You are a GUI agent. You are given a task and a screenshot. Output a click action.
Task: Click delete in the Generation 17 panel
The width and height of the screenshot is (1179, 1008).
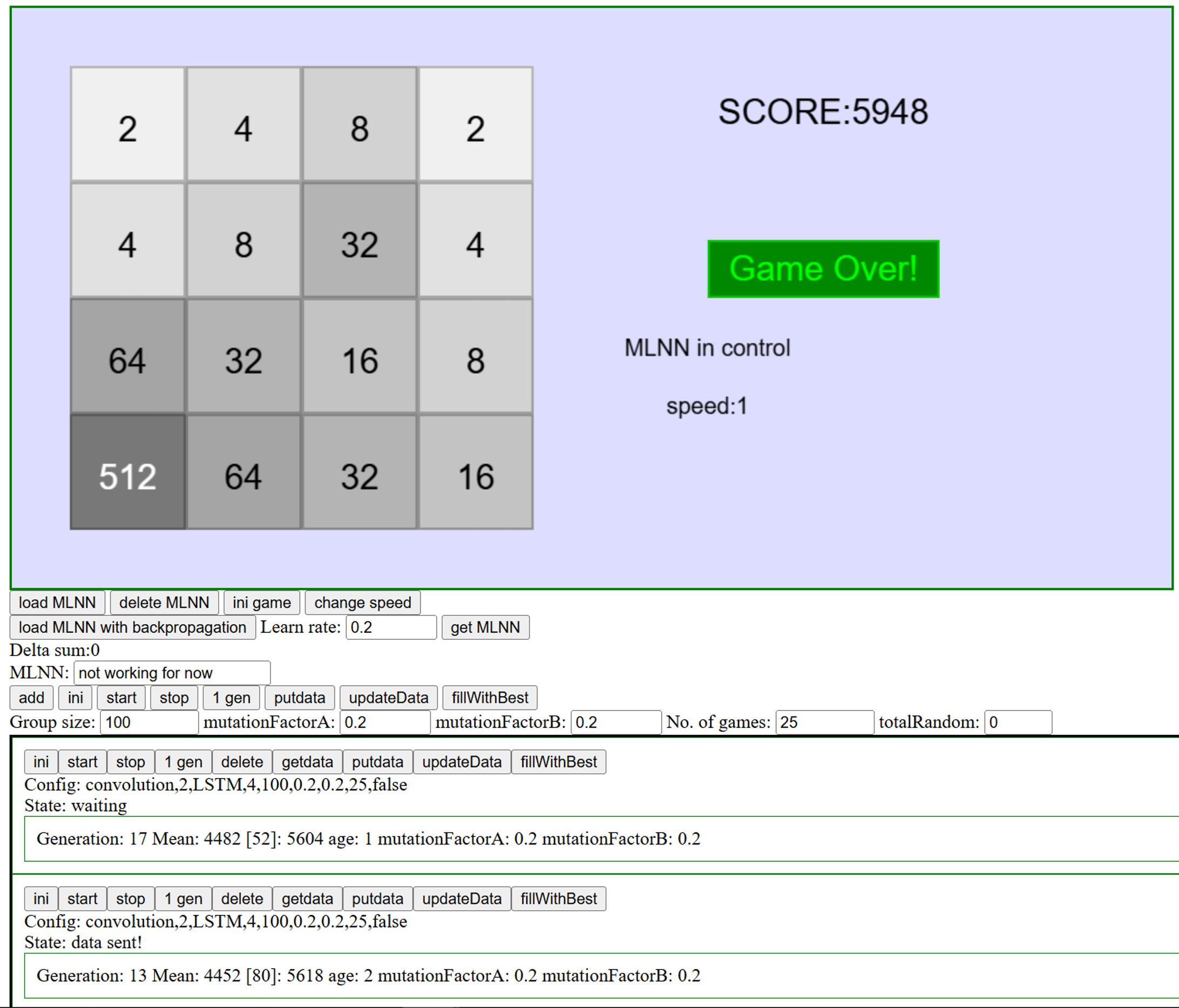click(242, 762)
